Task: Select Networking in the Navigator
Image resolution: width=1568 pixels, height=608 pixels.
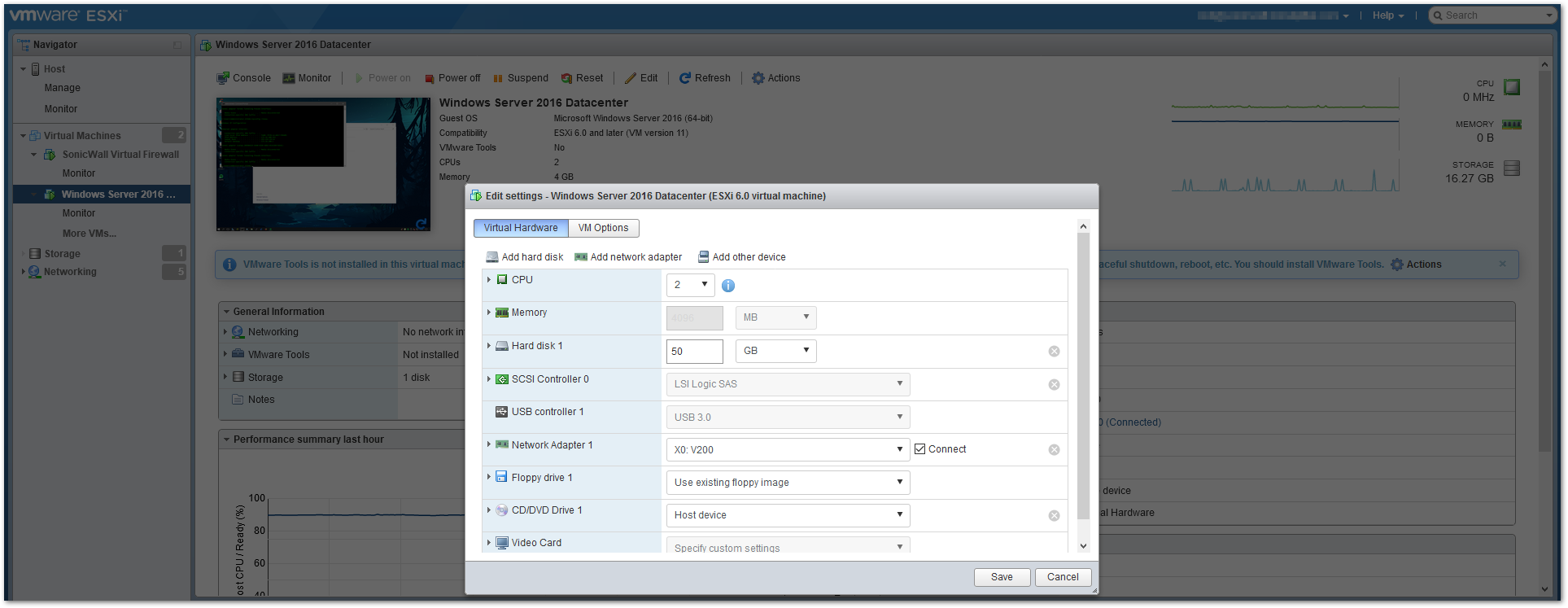Action: coord(70,272)
